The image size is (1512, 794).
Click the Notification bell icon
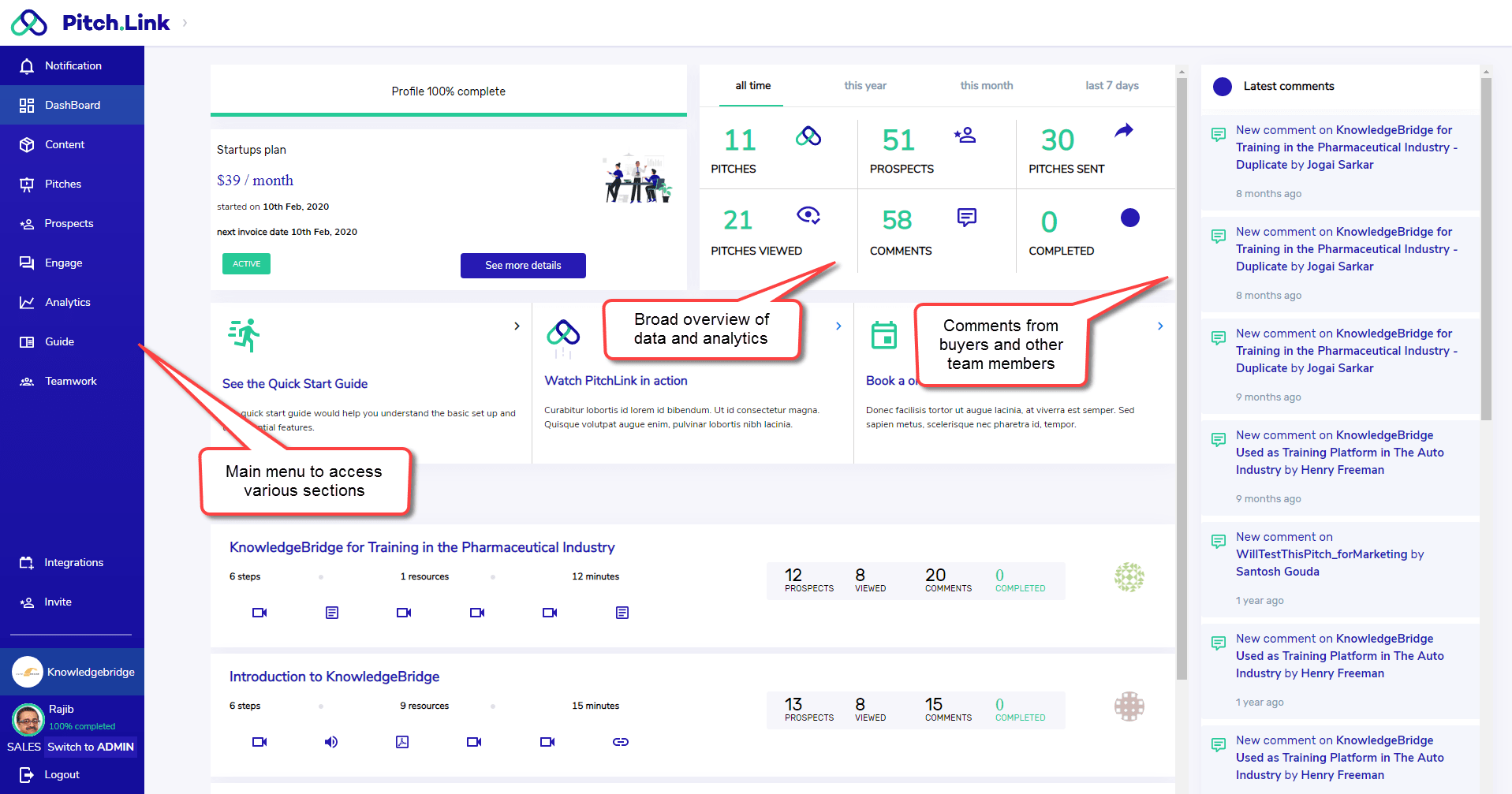(27, 66)
